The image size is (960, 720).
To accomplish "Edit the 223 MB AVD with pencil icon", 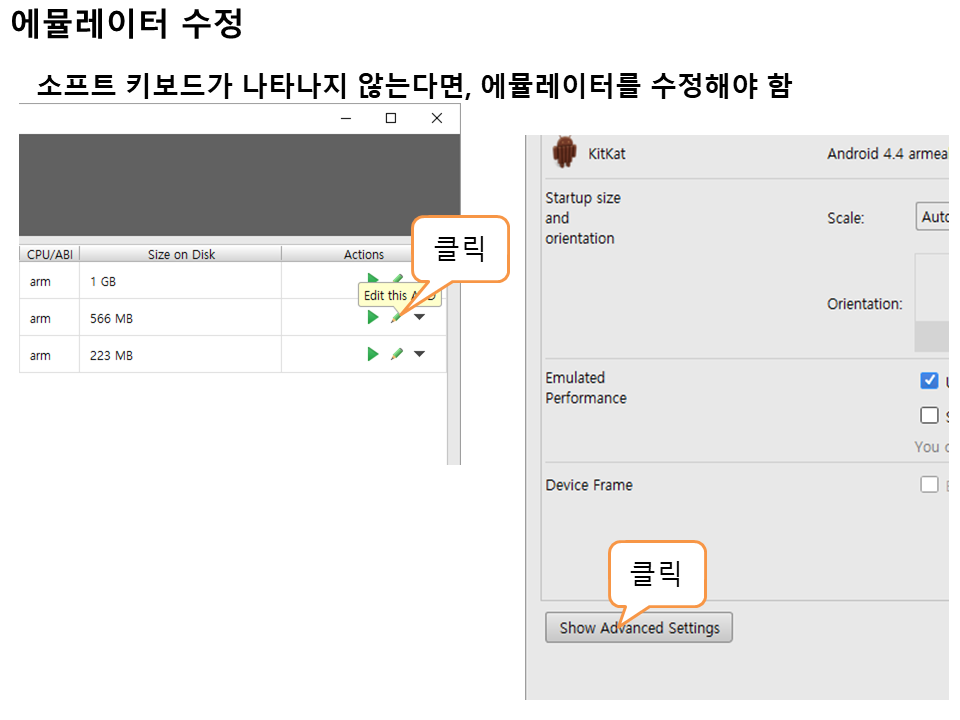I will click(397, 354).
